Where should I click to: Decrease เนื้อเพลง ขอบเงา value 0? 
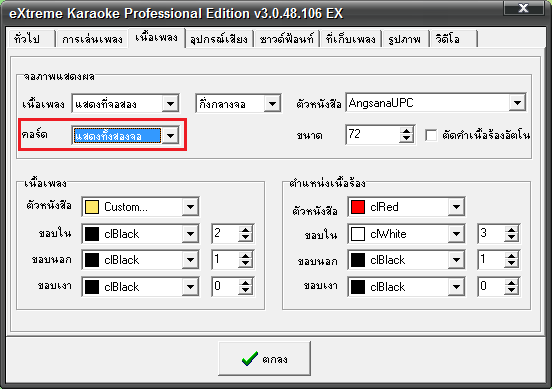coord(245,290)
